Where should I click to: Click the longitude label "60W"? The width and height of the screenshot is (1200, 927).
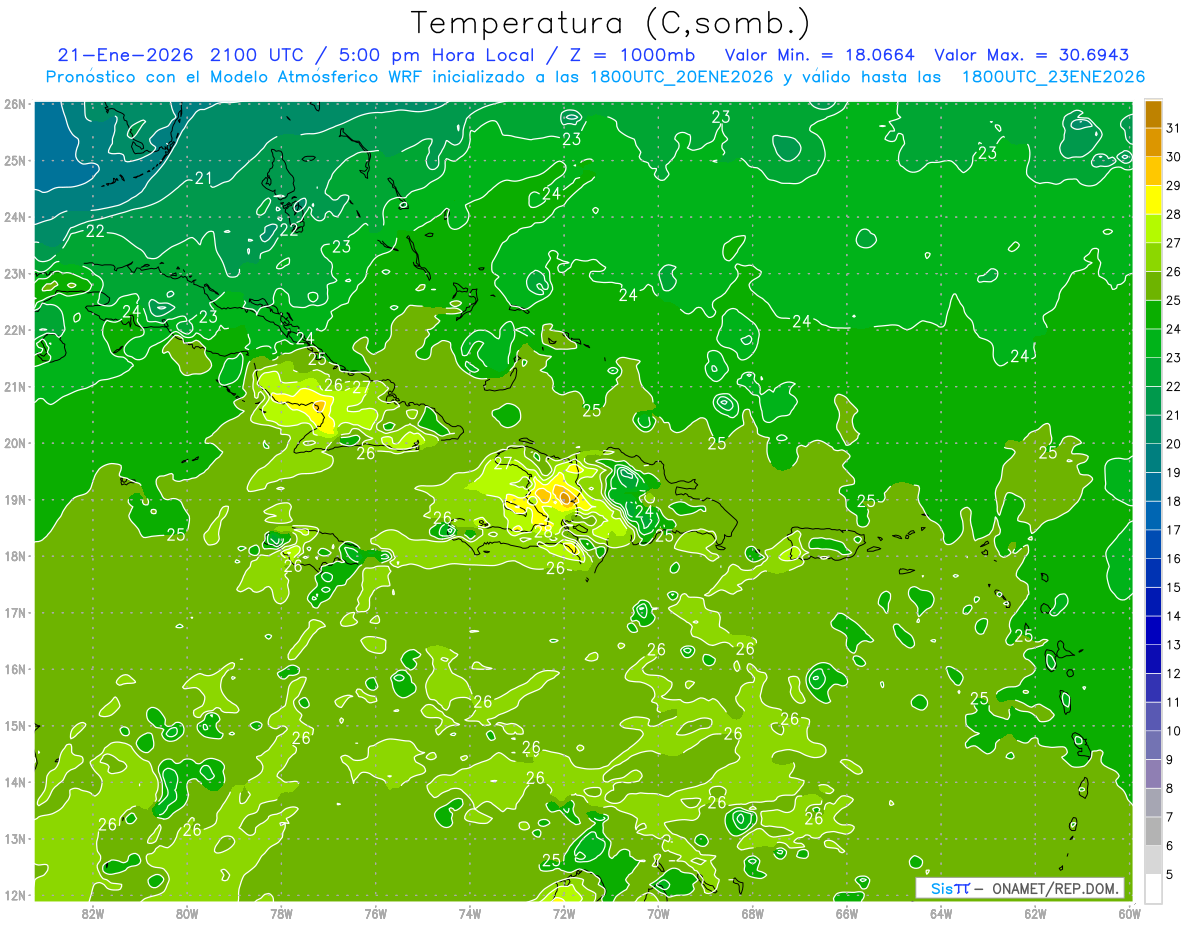point(1129,912)
